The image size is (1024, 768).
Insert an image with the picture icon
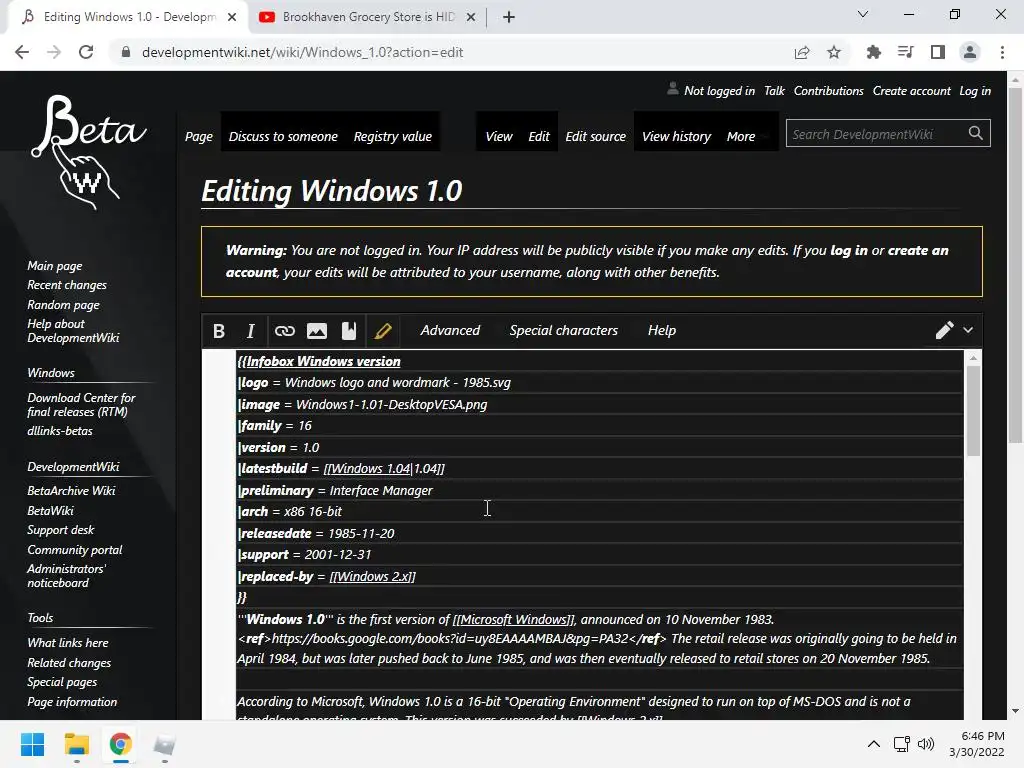(317, 331)
